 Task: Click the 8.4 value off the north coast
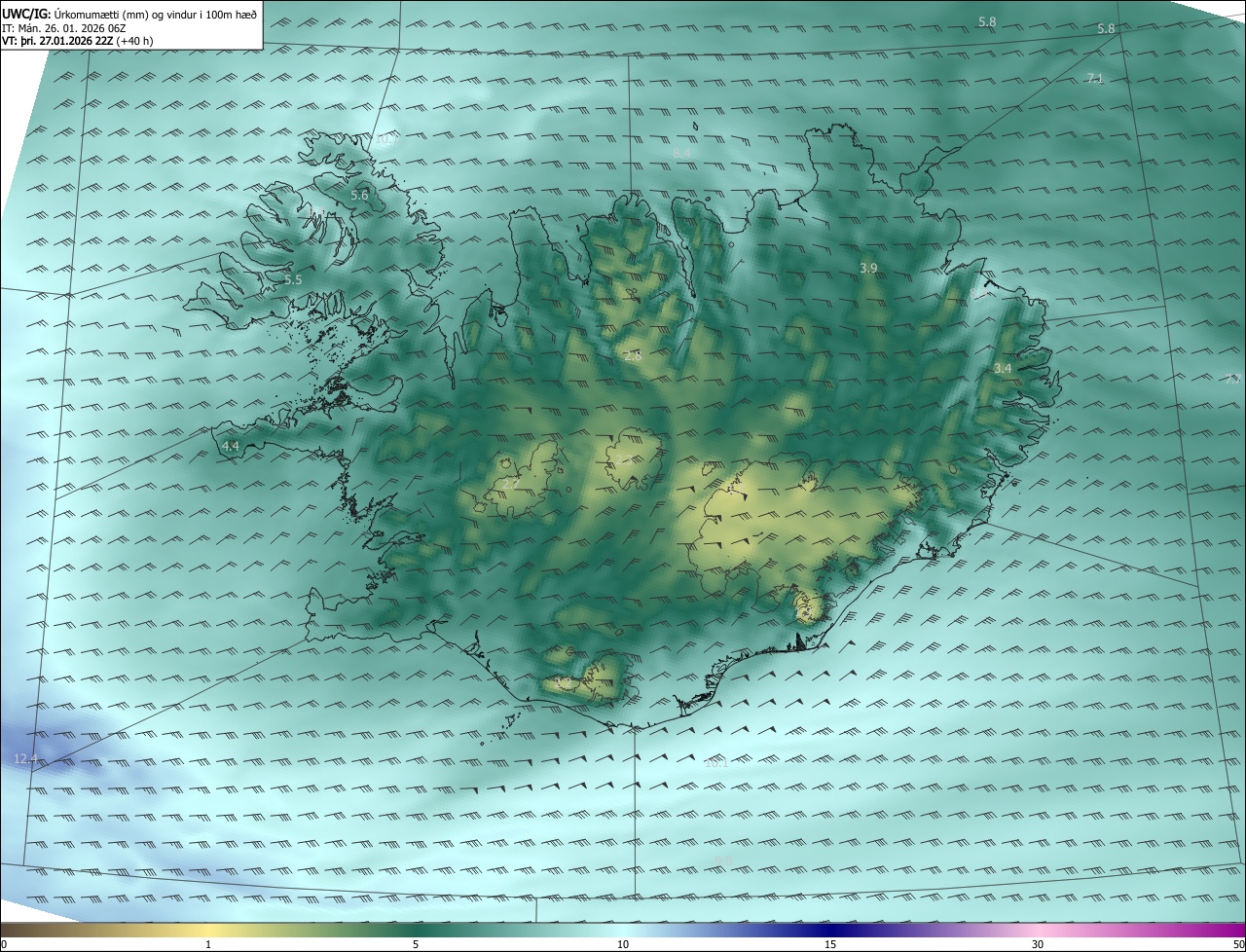681,154
